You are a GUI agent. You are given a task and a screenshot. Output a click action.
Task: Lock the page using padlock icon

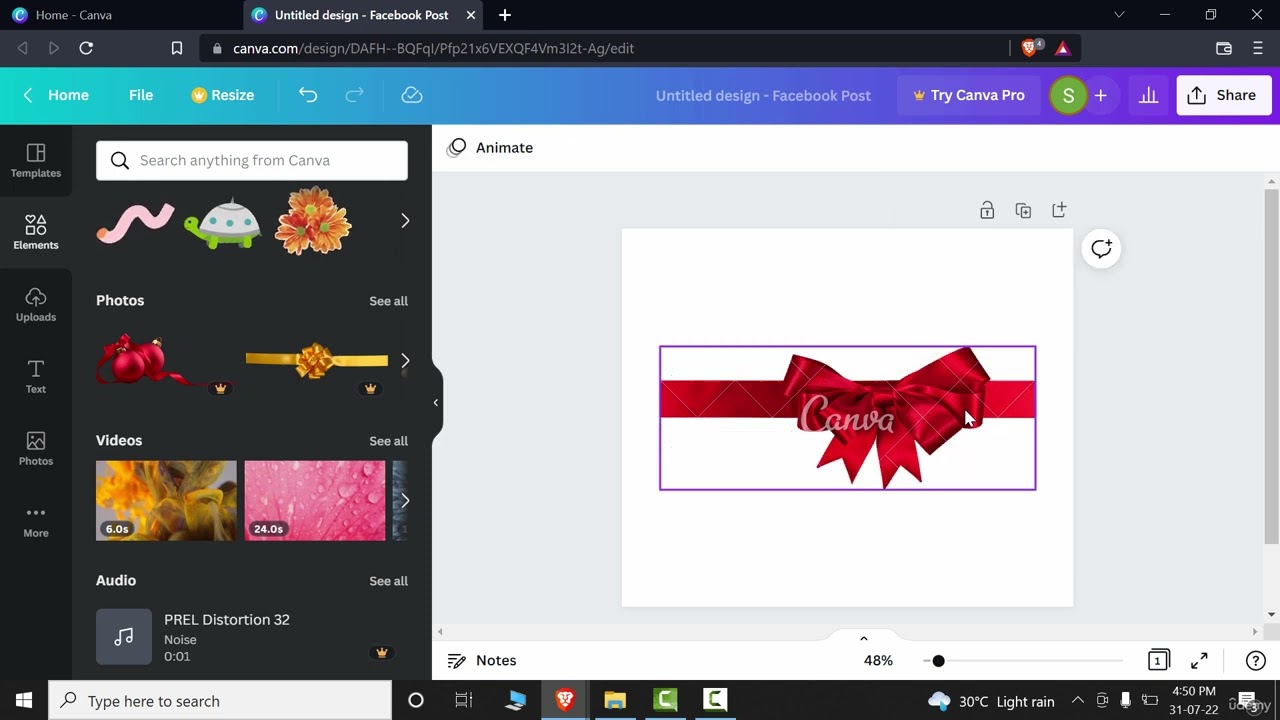tap(987, 210)
